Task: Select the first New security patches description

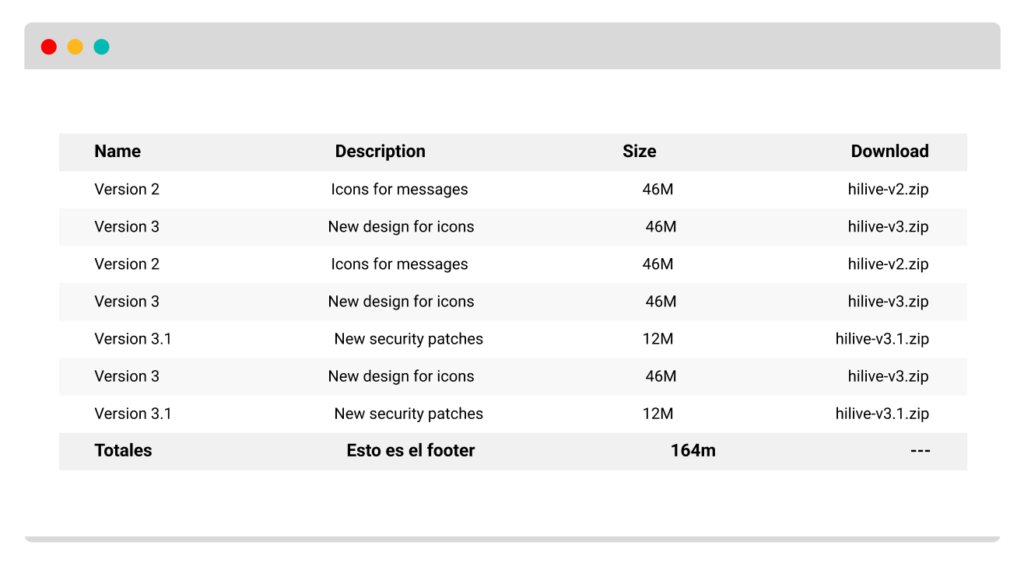Action: [x=409, y=339]
